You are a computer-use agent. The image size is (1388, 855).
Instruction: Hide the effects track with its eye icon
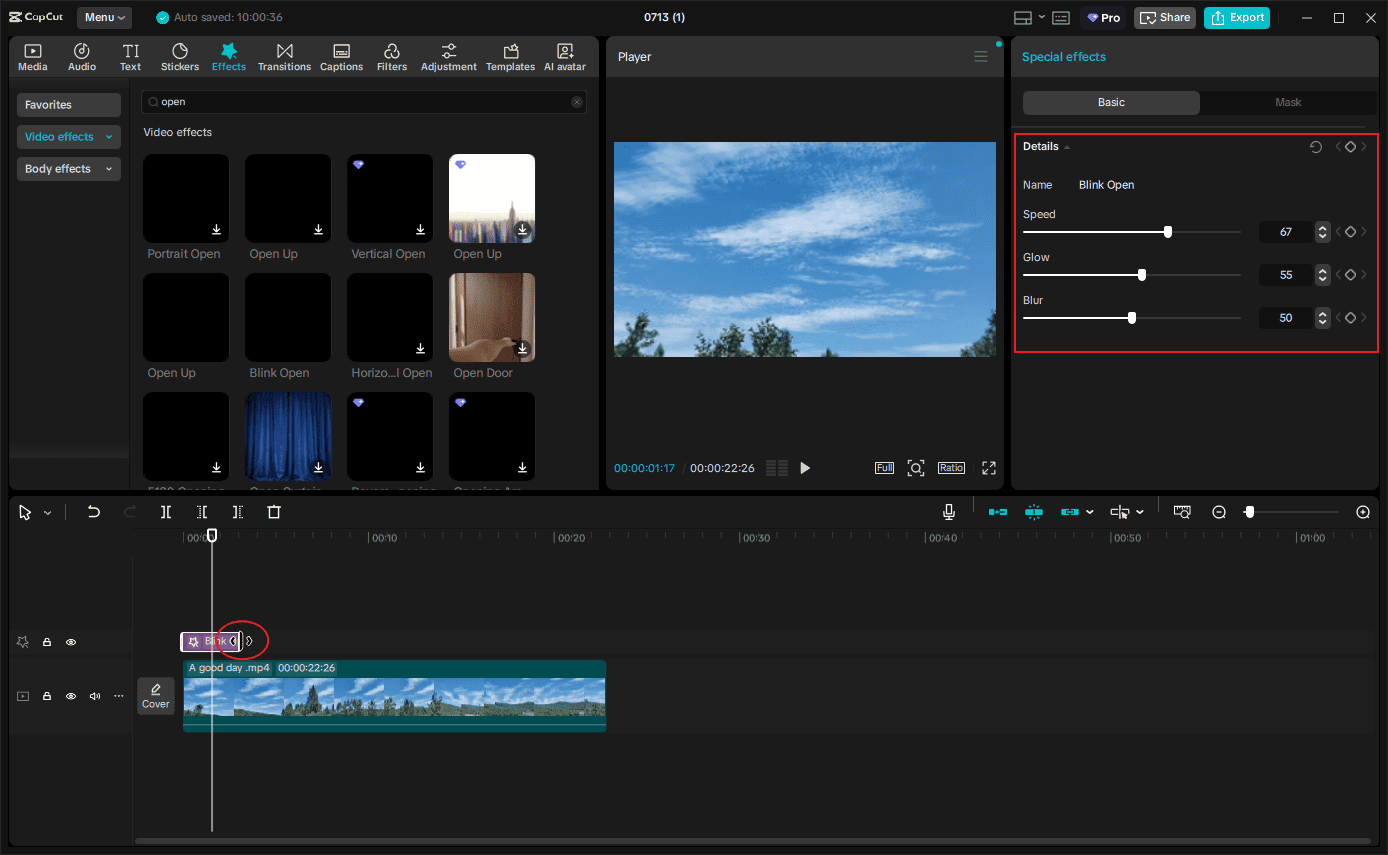[x=71, y=642]
